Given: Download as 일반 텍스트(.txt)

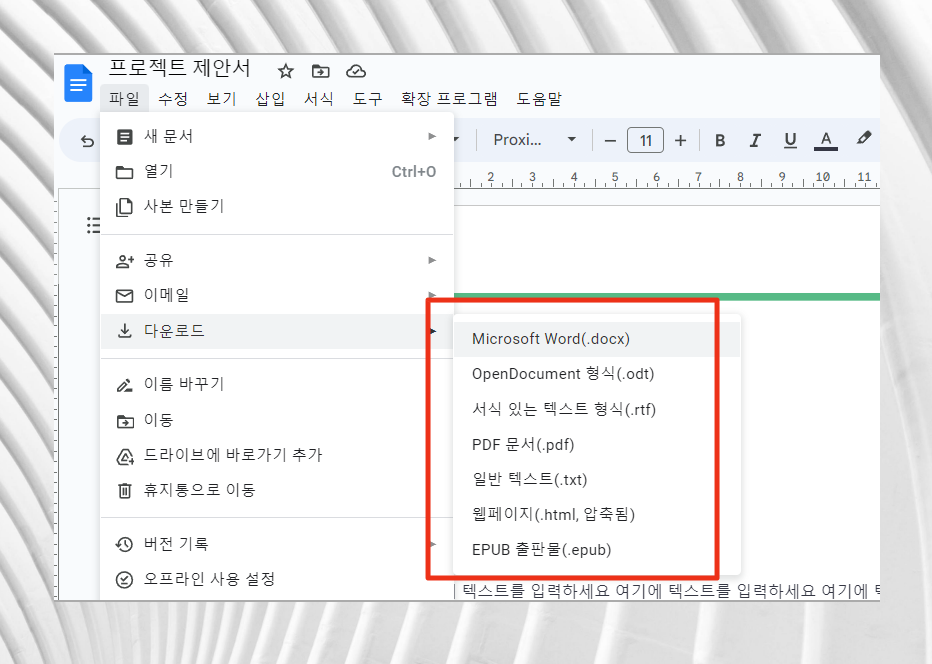Looking at the screenshot, I should coord(597,480).
